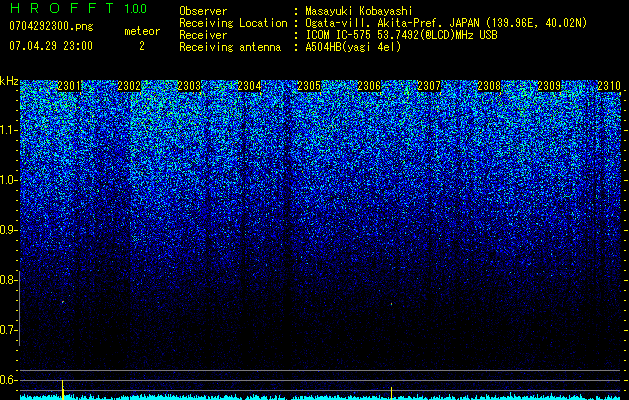Click the kHz axis unit label

pos(9,81)
